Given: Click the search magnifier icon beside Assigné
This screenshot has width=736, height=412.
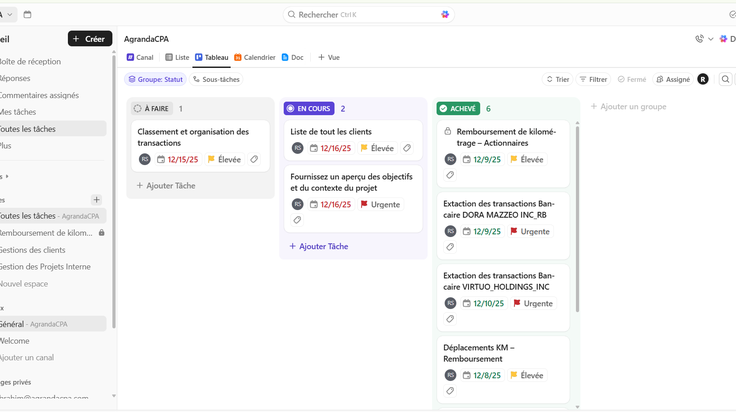Looking at the screenshot, I should coord(725,79).
